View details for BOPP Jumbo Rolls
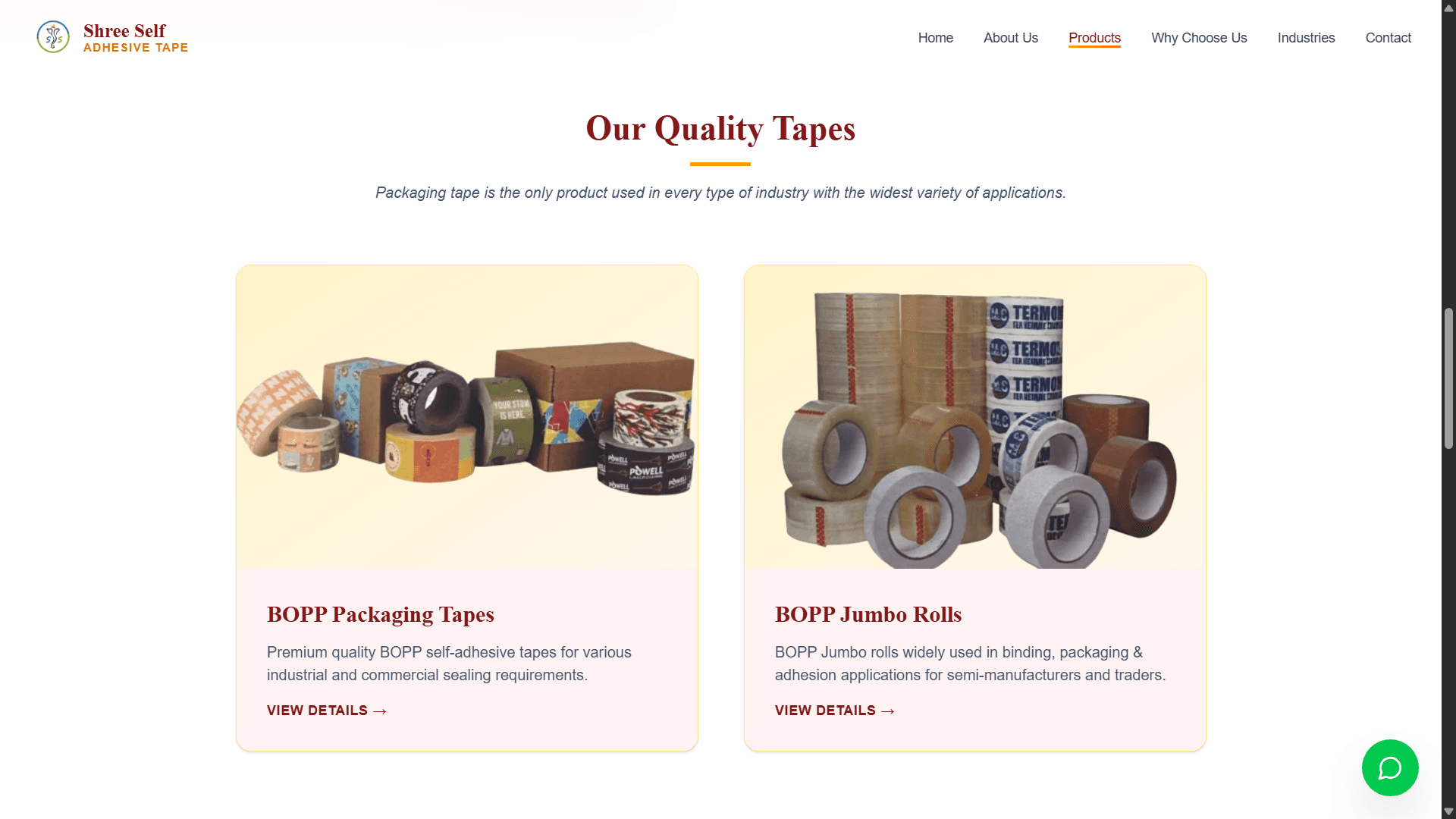This screenshot has height=819, width=1456. coord(835,711)
